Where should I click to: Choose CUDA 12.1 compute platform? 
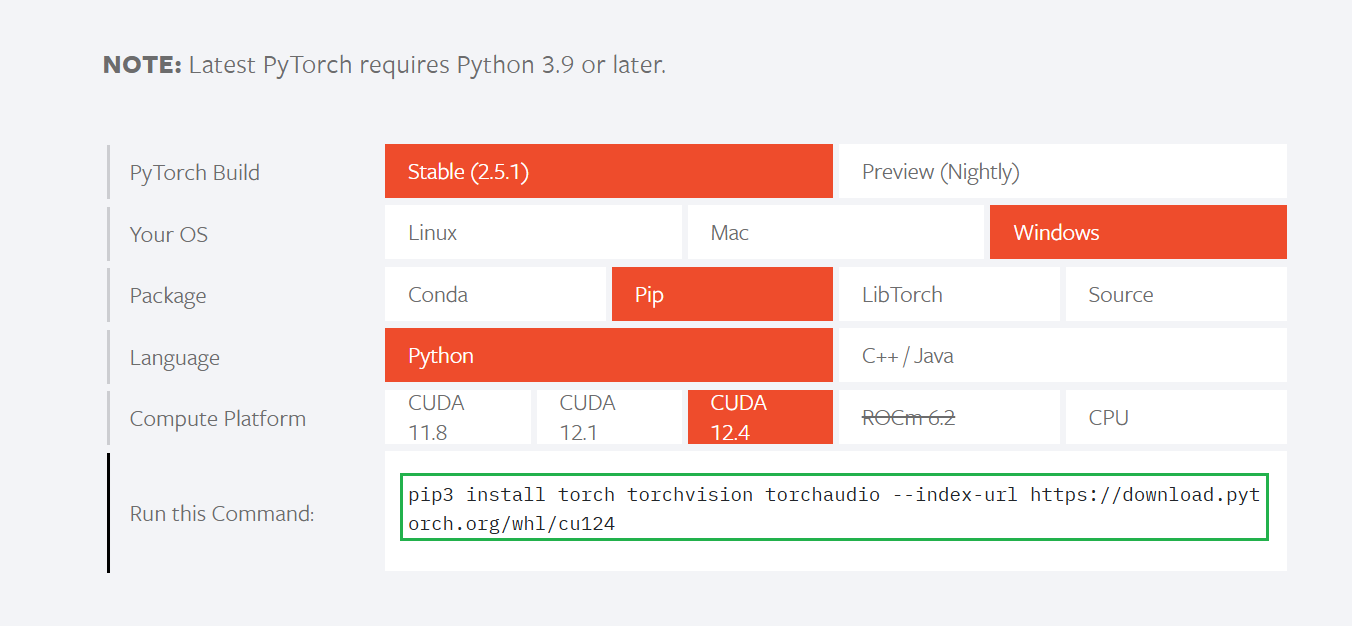pyautogui.click(x=609, y=417)
